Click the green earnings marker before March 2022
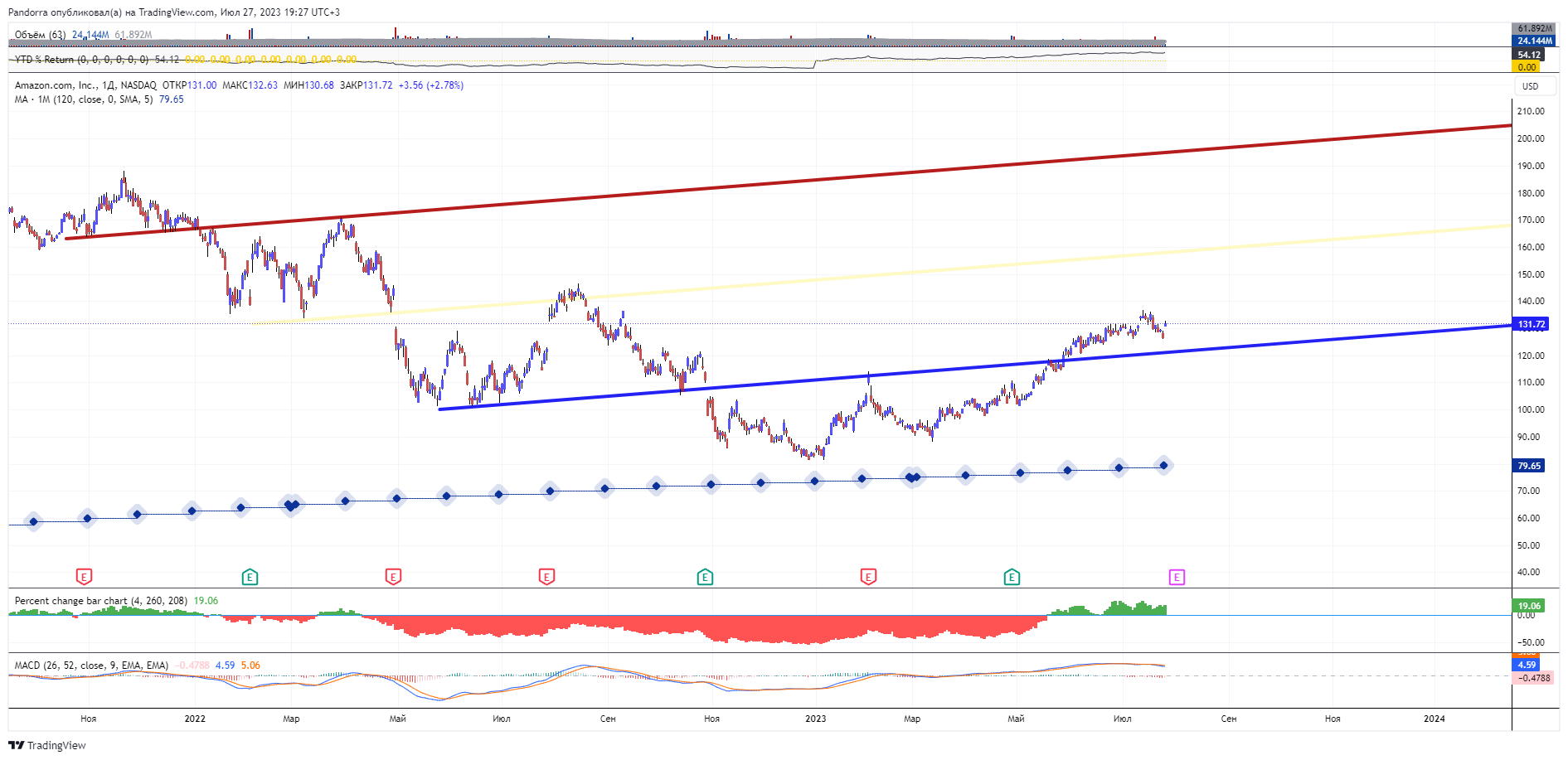 pos(250,577)
